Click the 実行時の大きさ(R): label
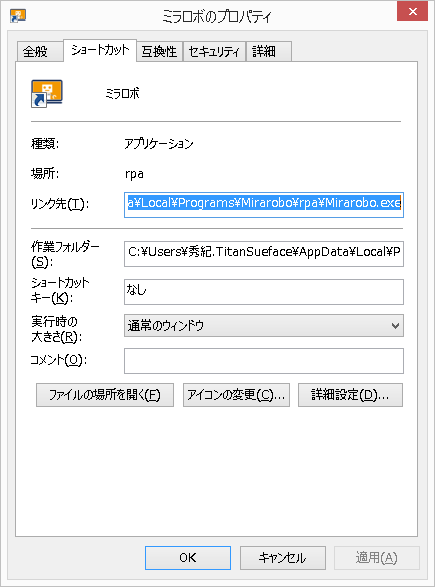 tap(57, 329)
